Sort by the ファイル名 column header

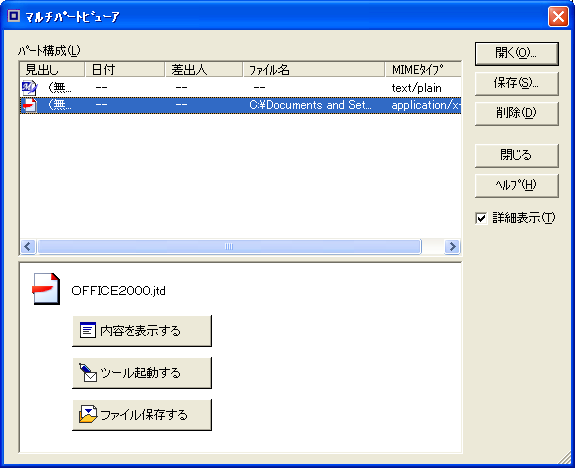pyautogui.click(x=314, y=69)
